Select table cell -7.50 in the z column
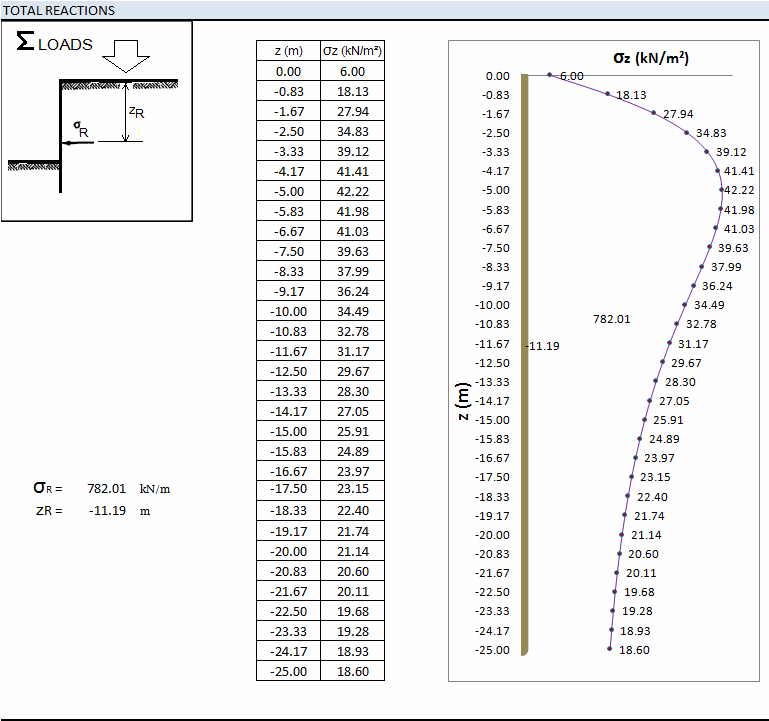The width and height of the screenshot is (769, 721). 288,251
